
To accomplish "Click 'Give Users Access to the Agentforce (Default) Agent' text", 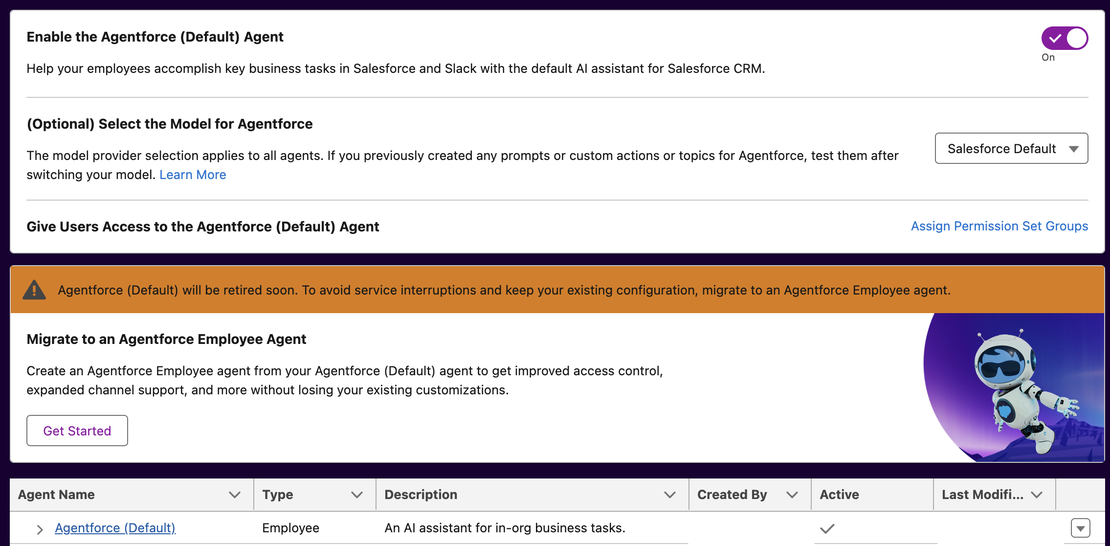I will tap(202, 227).
